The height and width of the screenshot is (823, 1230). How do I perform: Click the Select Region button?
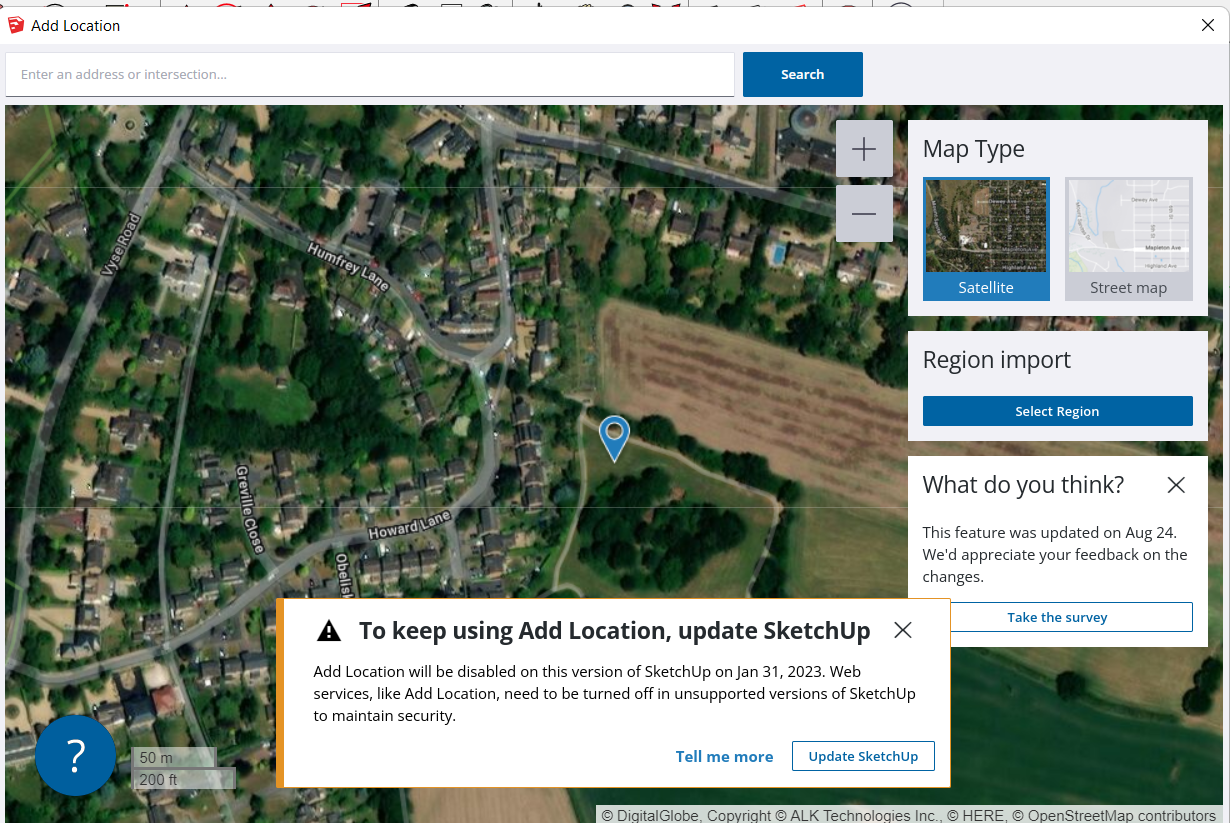pyautogui.click(x=1057, y=411)
